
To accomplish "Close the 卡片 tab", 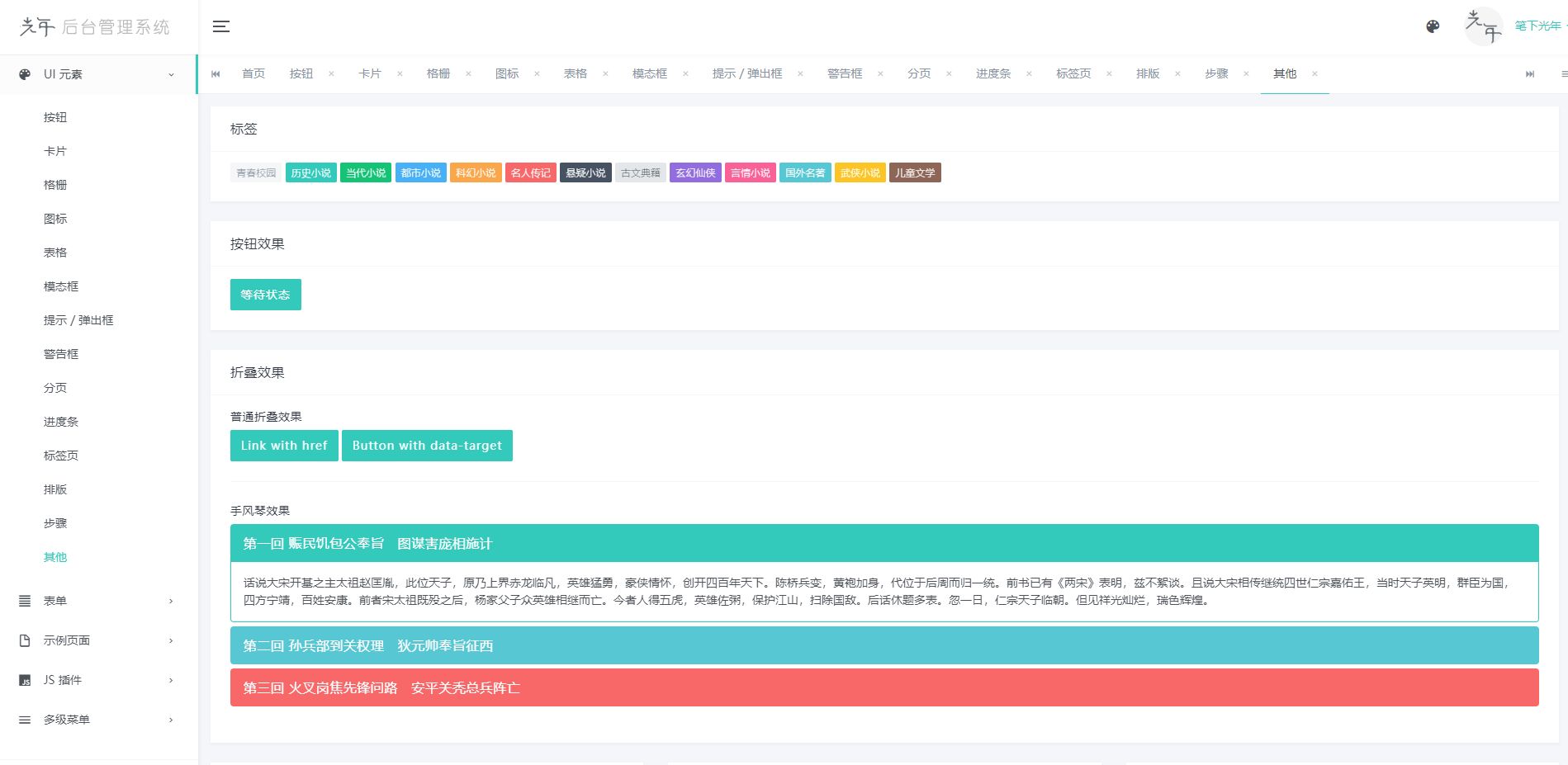I will tap(400, 74).
